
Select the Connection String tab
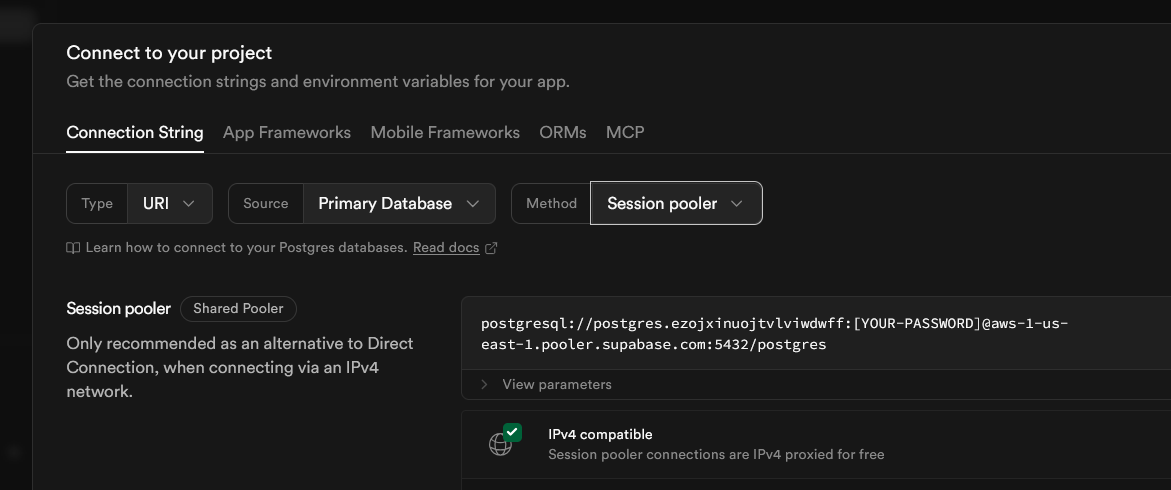(135, 132)
